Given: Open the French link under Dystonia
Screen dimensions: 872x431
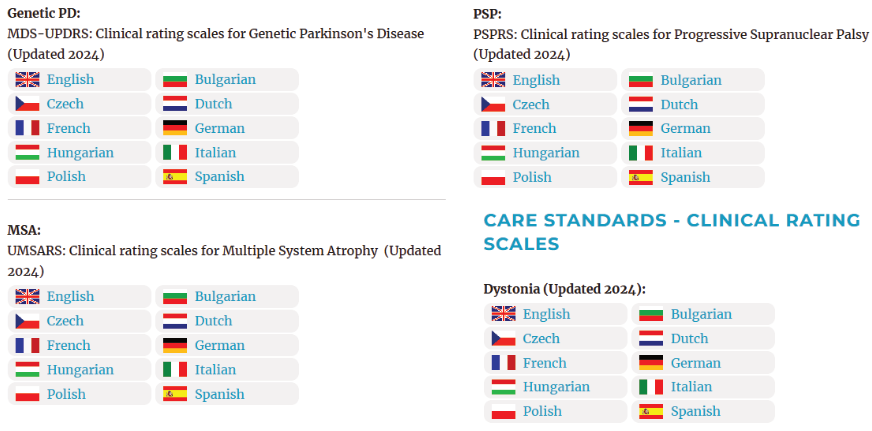Looking at the screenshot, I should 544,363.
